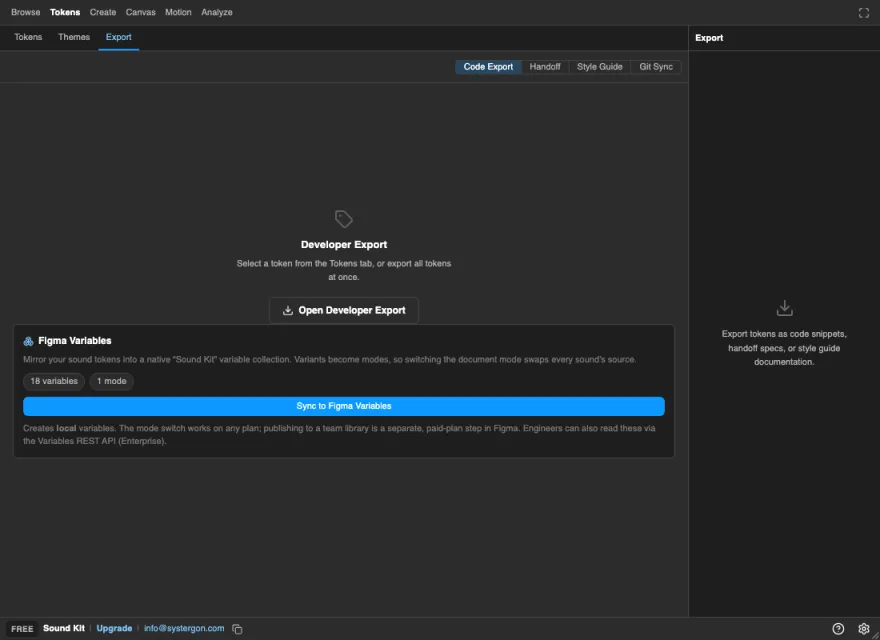
Task: Choose the Code Export mode
Action: (488, 67)
